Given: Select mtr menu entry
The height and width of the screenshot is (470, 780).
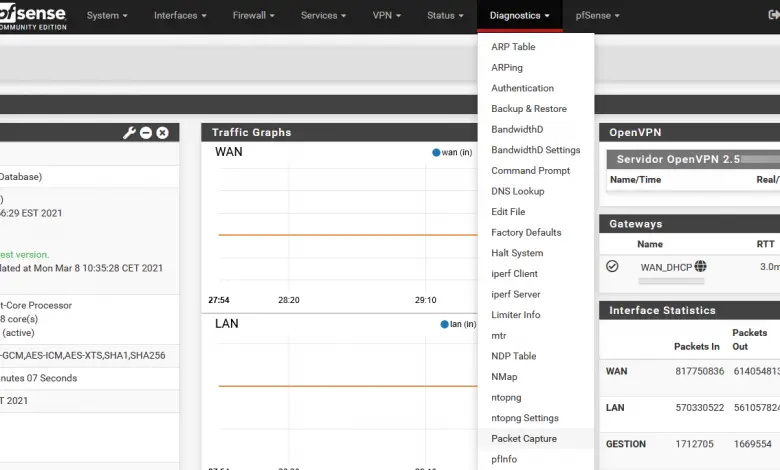Looking at the screenshot, I should (x=536, y=336).
